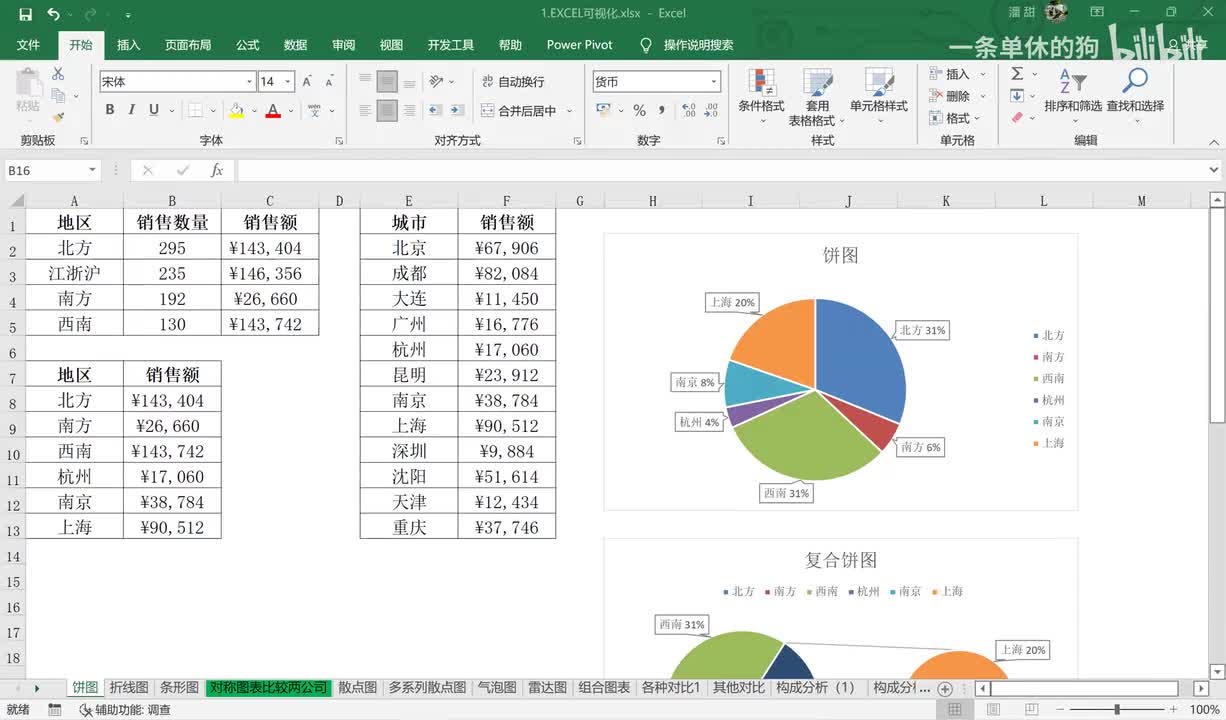1226x720 pixels.
Task: Click 插入 insert cells button
Action: pos(958,74)
